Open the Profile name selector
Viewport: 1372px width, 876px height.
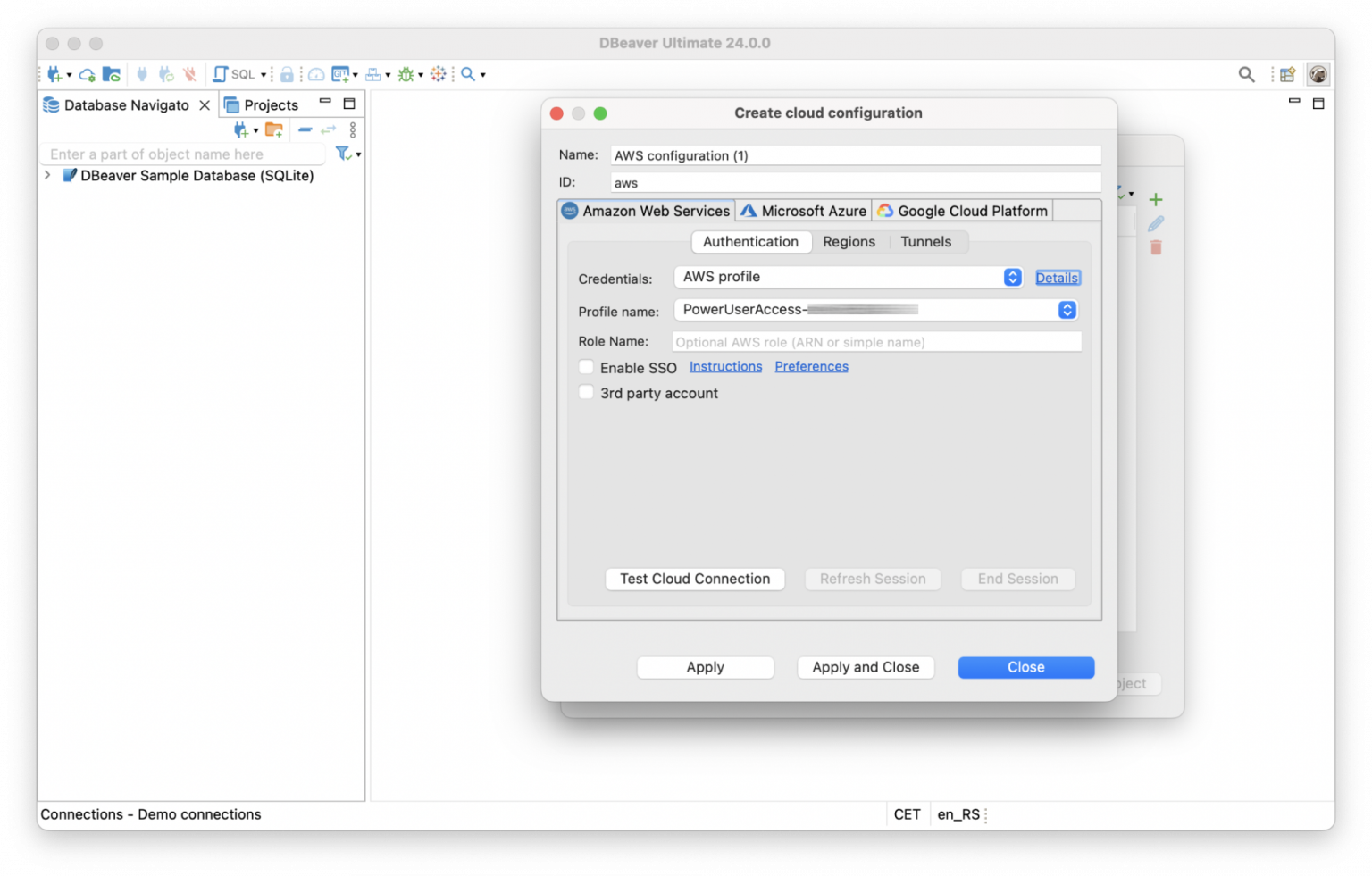tap(1067, 309)
